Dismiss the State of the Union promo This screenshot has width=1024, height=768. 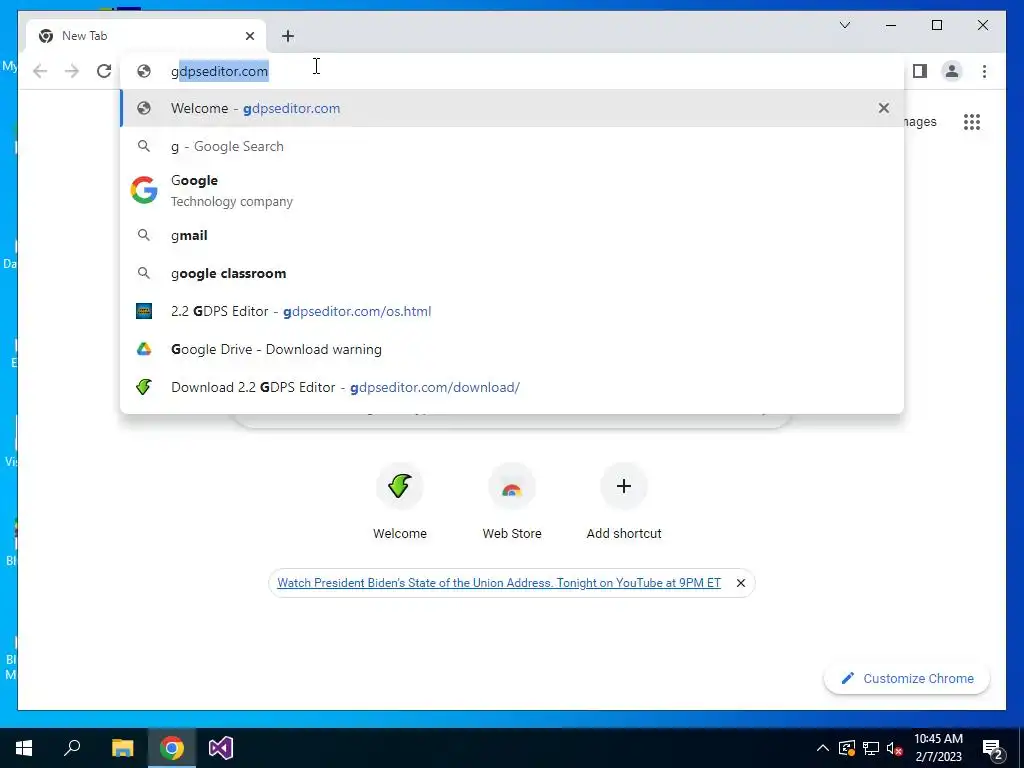coord(741,583)
